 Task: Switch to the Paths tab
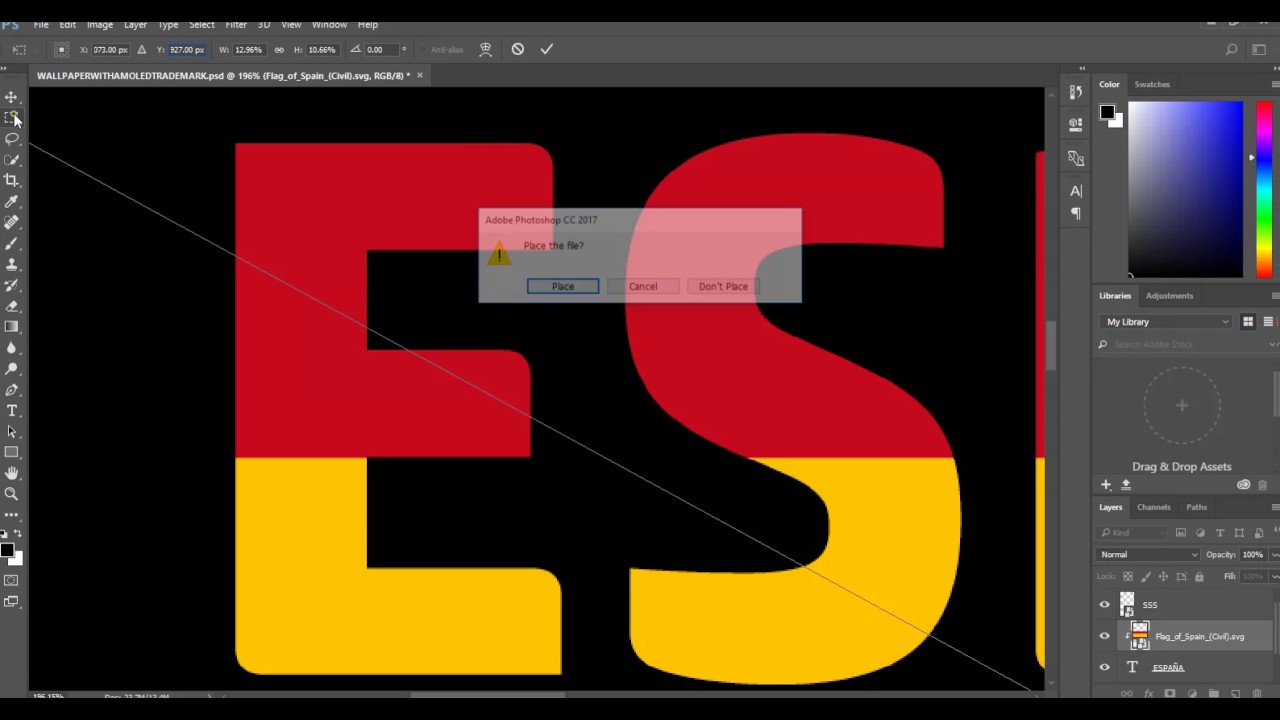point(1196,507)
